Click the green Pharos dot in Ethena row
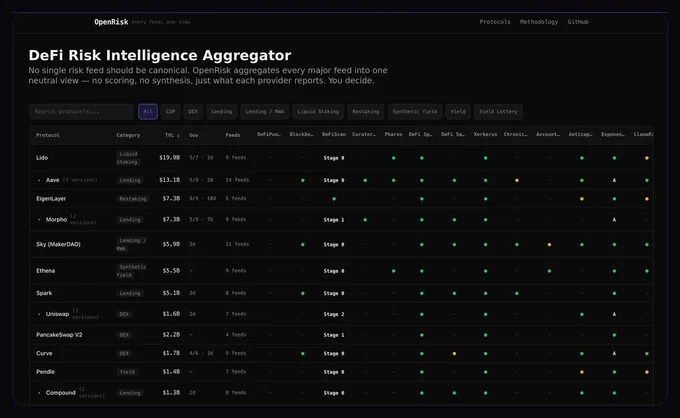Image resolution: width=680 pixels, height=418 pixels. 393,271
